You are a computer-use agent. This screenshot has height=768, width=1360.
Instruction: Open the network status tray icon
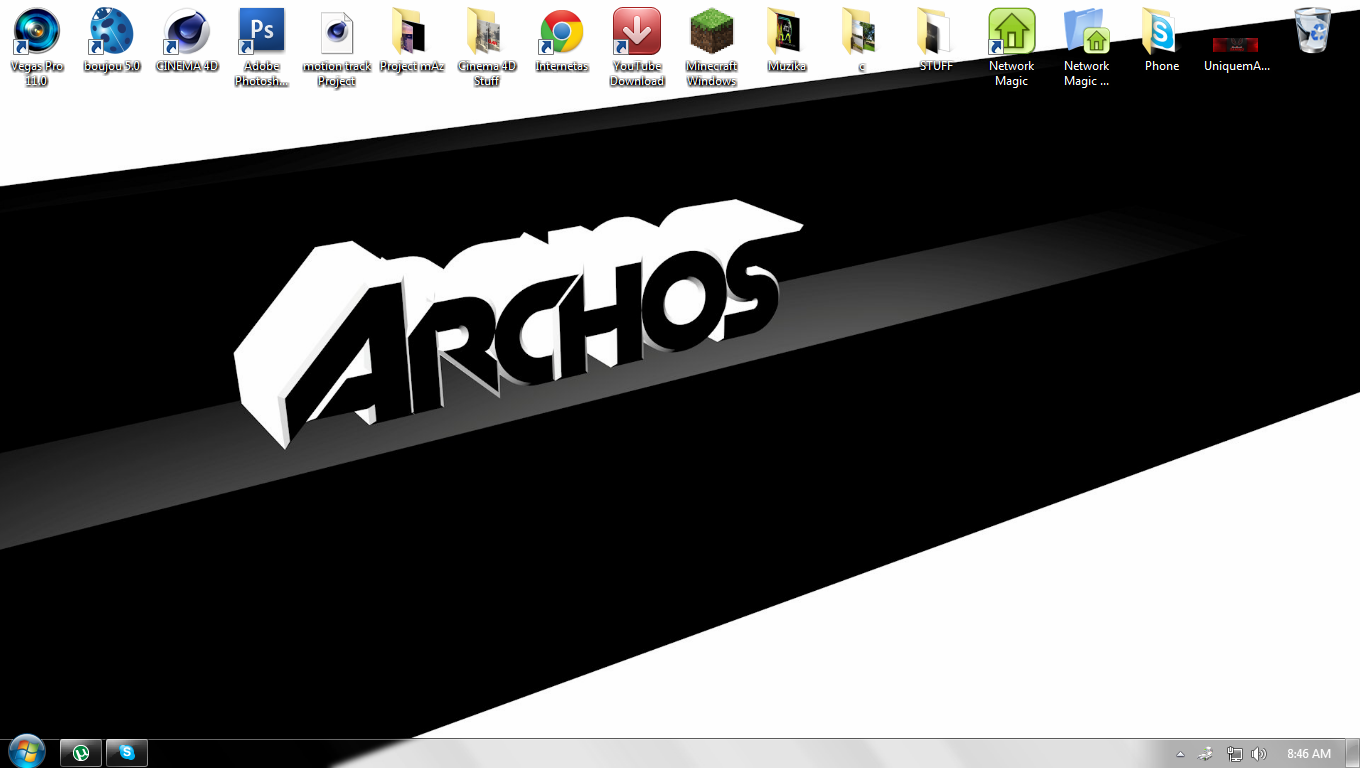(1234, 754)
